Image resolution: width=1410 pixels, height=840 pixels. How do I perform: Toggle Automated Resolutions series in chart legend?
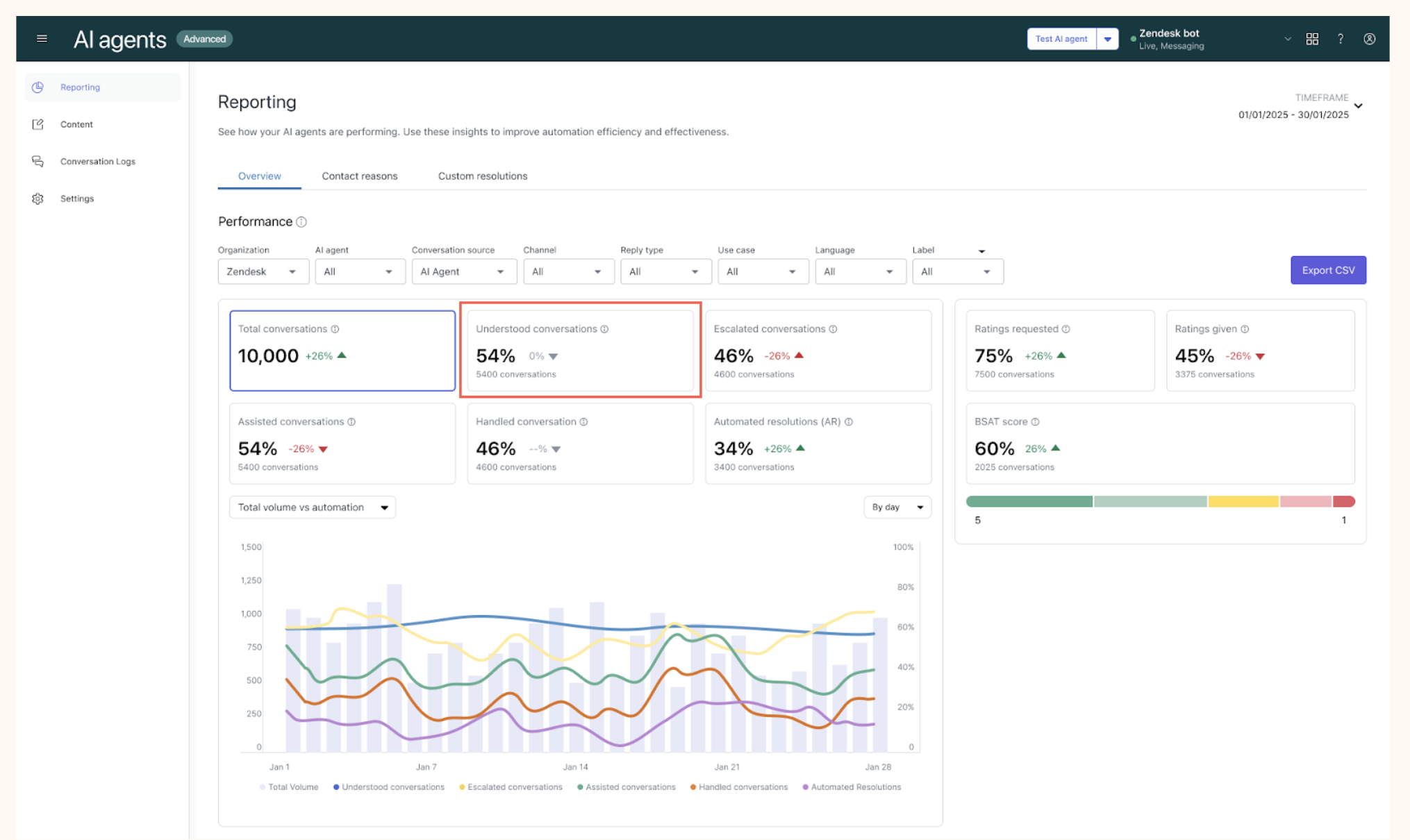(x=852, y=787)
